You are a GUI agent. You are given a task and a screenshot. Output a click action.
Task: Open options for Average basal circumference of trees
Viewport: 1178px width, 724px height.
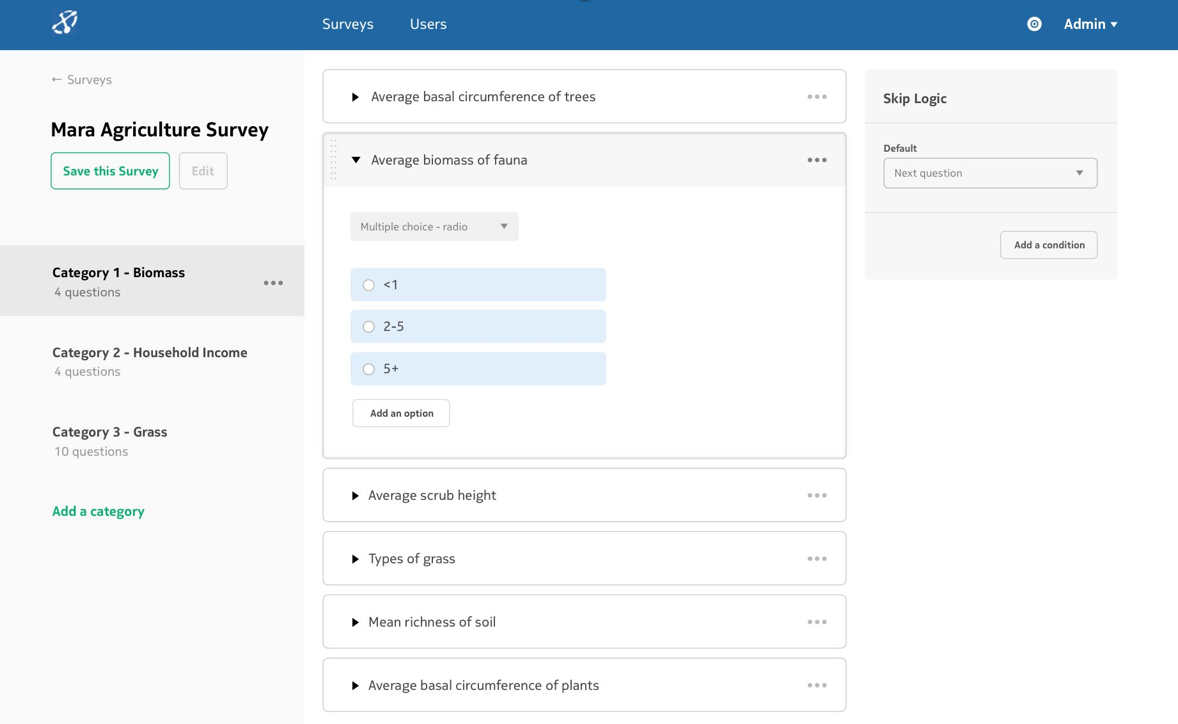pos(817,97)
